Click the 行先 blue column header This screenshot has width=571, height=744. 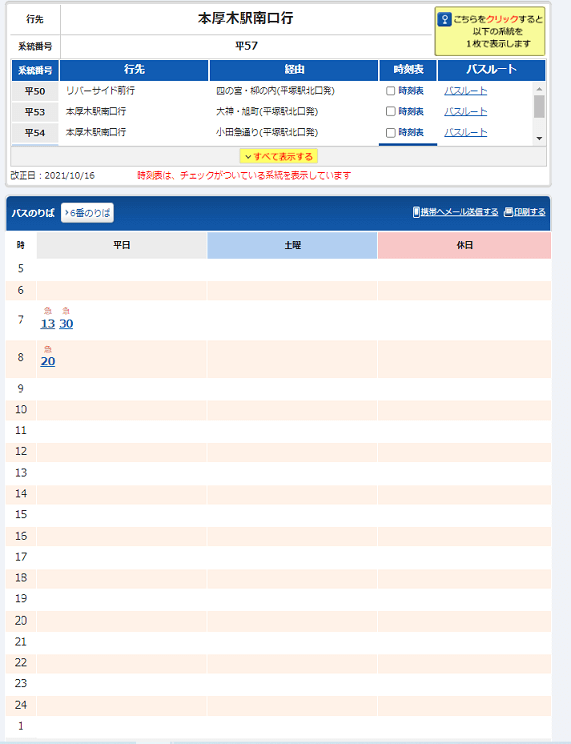click(134, 70)
